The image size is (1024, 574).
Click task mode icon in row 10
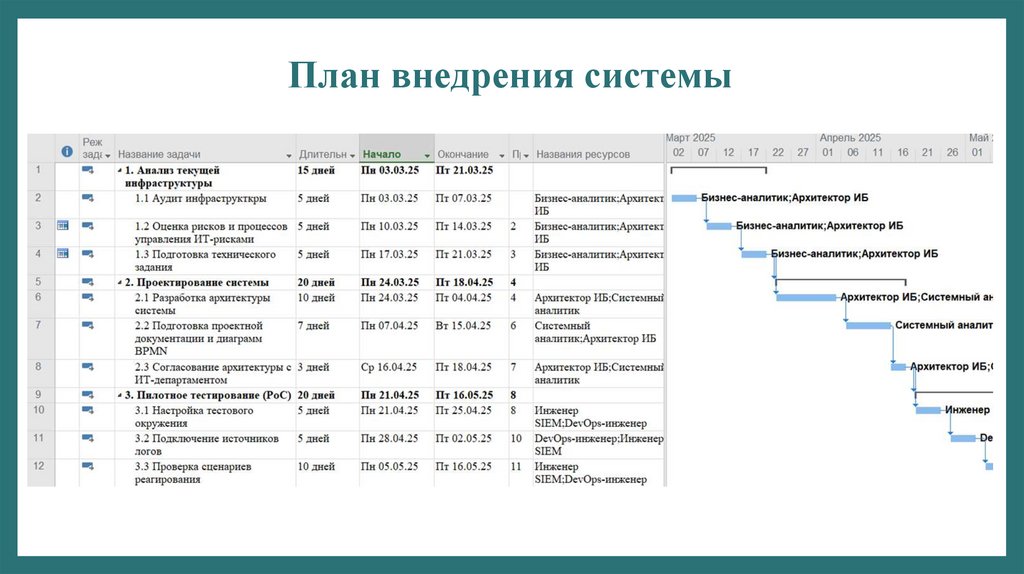point(88,410)
